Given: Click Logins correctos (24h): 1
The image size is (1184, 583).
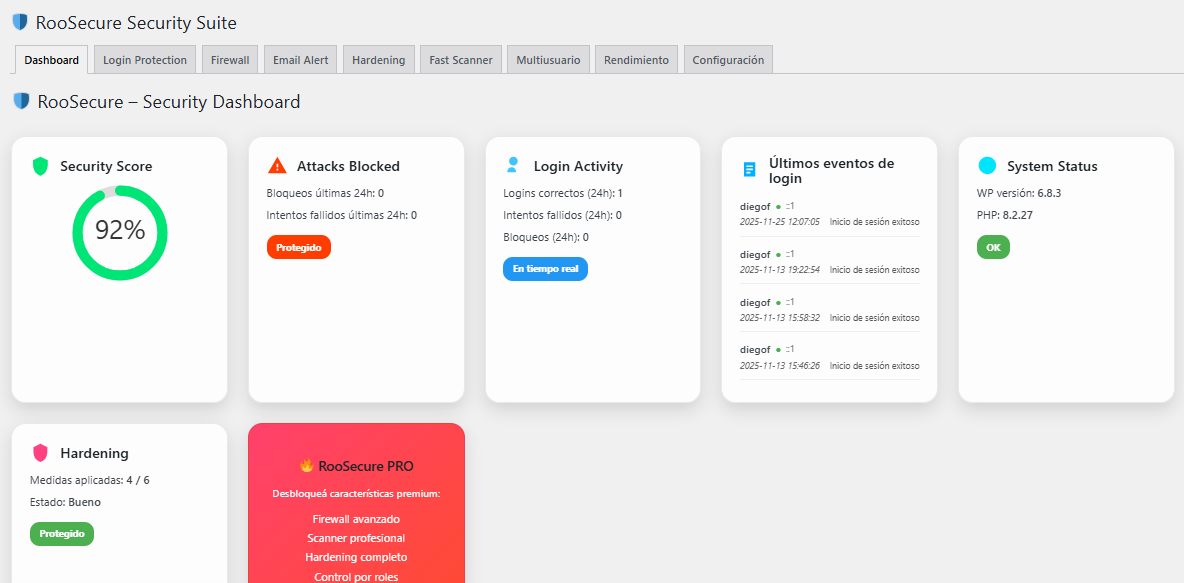Looking at the screenshot, I should coord(563,193).
